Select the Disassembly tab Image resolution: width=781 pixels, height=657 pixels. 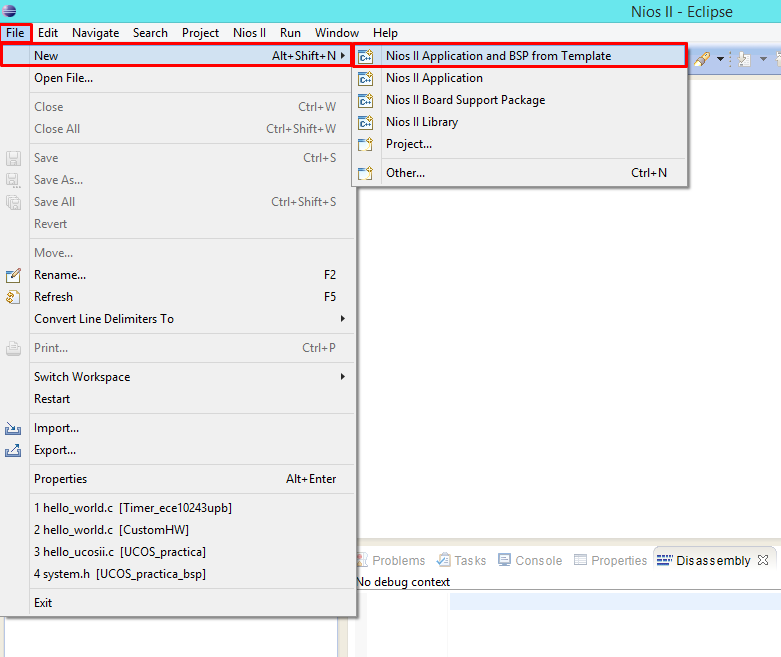pos(713,560)
